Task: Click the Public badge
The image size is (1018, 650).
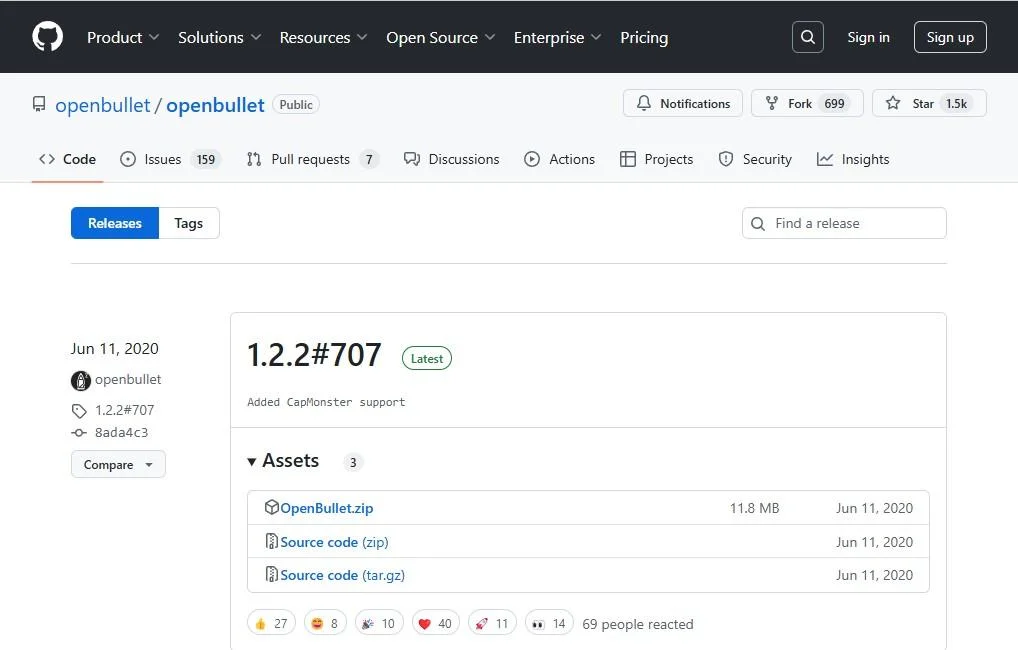Action: click(x=296, y=105)
